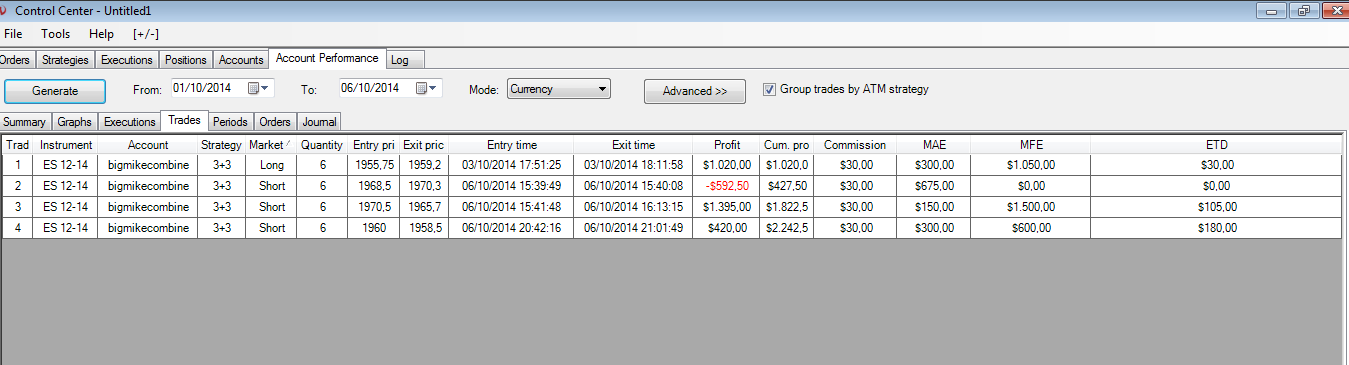
Task: Click the $1.050,00 MFE cell
Action: coord(1030,165)
